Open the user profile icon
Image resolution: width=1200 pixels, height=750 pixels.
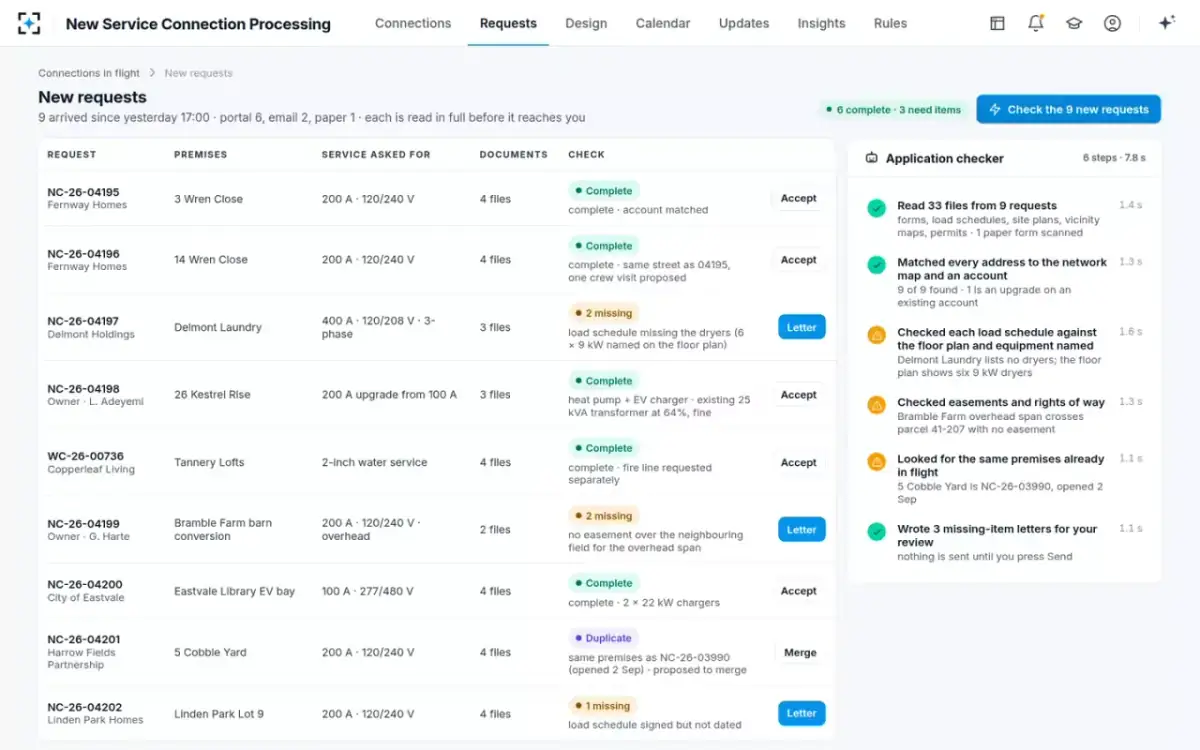(1112, 23)
